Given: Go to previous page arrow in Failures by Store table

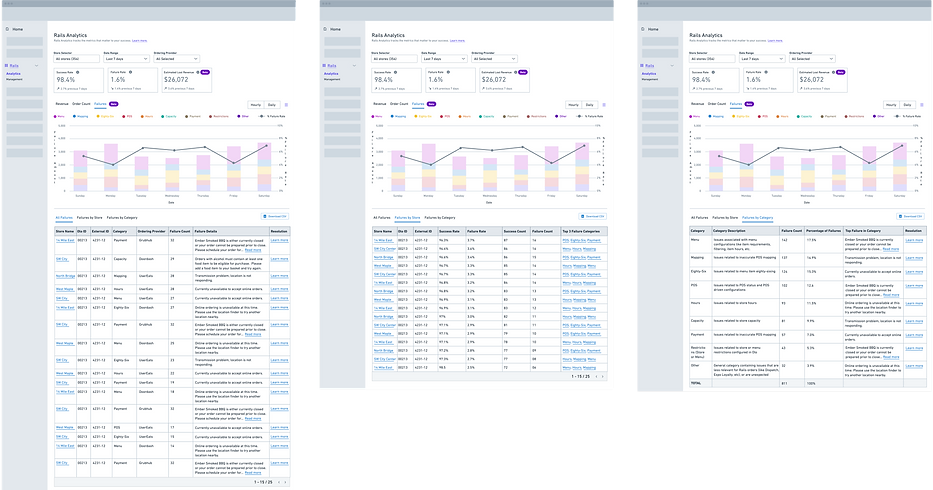Looking at the screenshot, I should click(596, 376).
